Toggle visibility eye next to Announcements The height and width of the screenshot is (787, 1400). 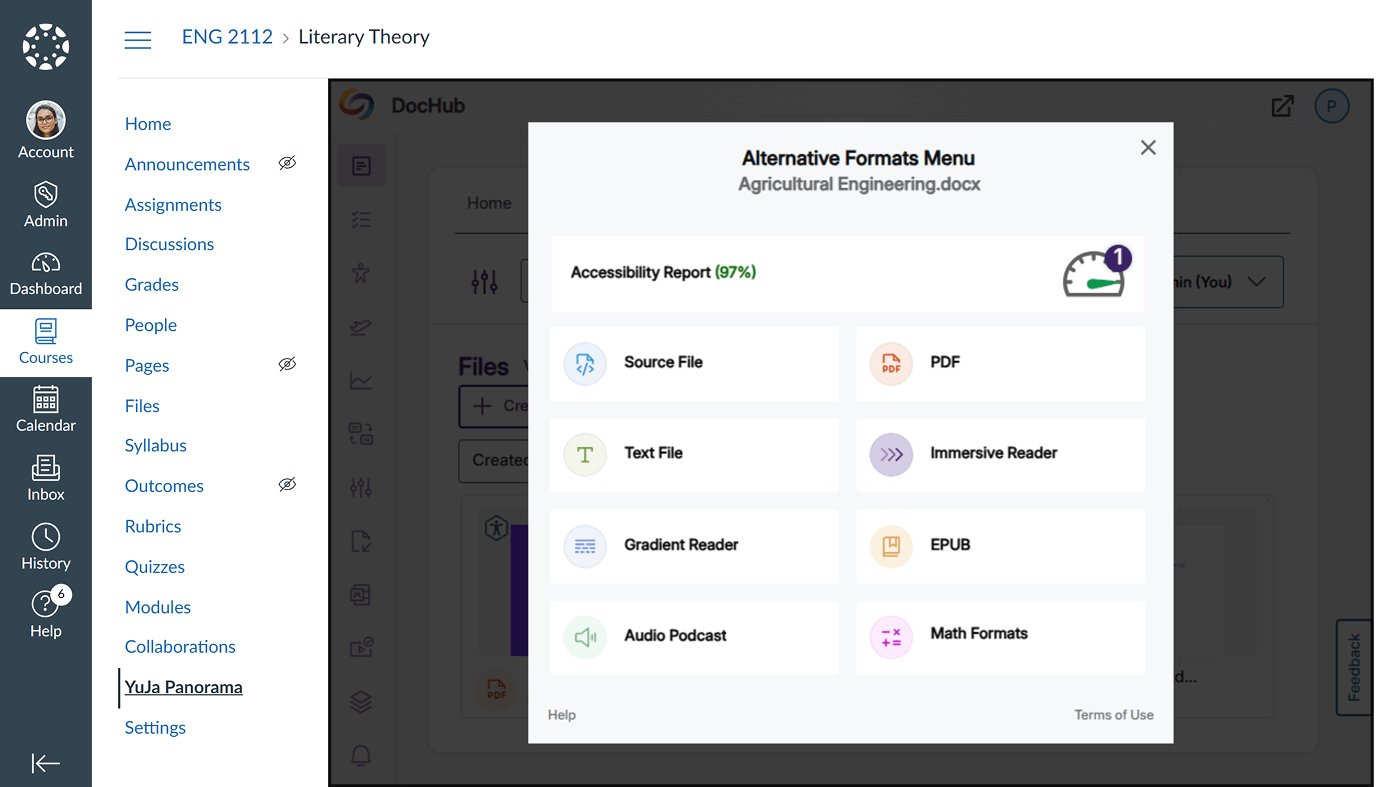pyautogui.click(x=287, y=163)
